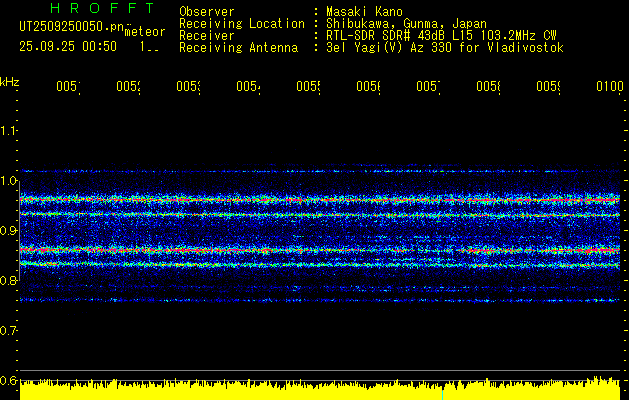Screen dimensions: 629x400
Task: Click the yellow signal level graph at bottom
Action: (x=320, y=389)
